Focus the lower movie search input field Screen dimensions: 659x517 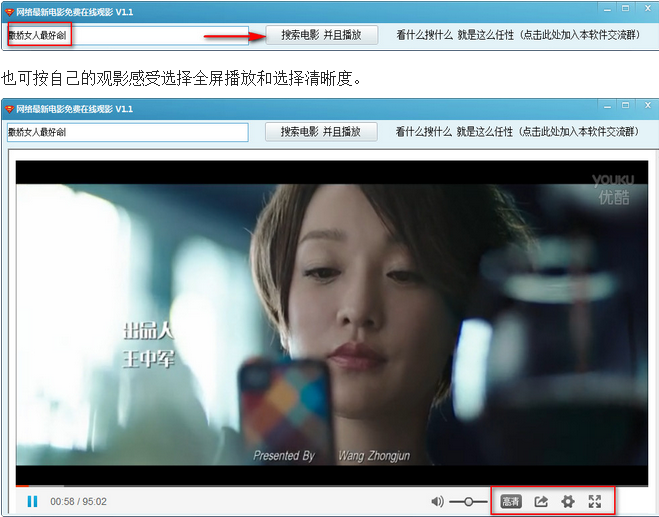pos(128,132)
